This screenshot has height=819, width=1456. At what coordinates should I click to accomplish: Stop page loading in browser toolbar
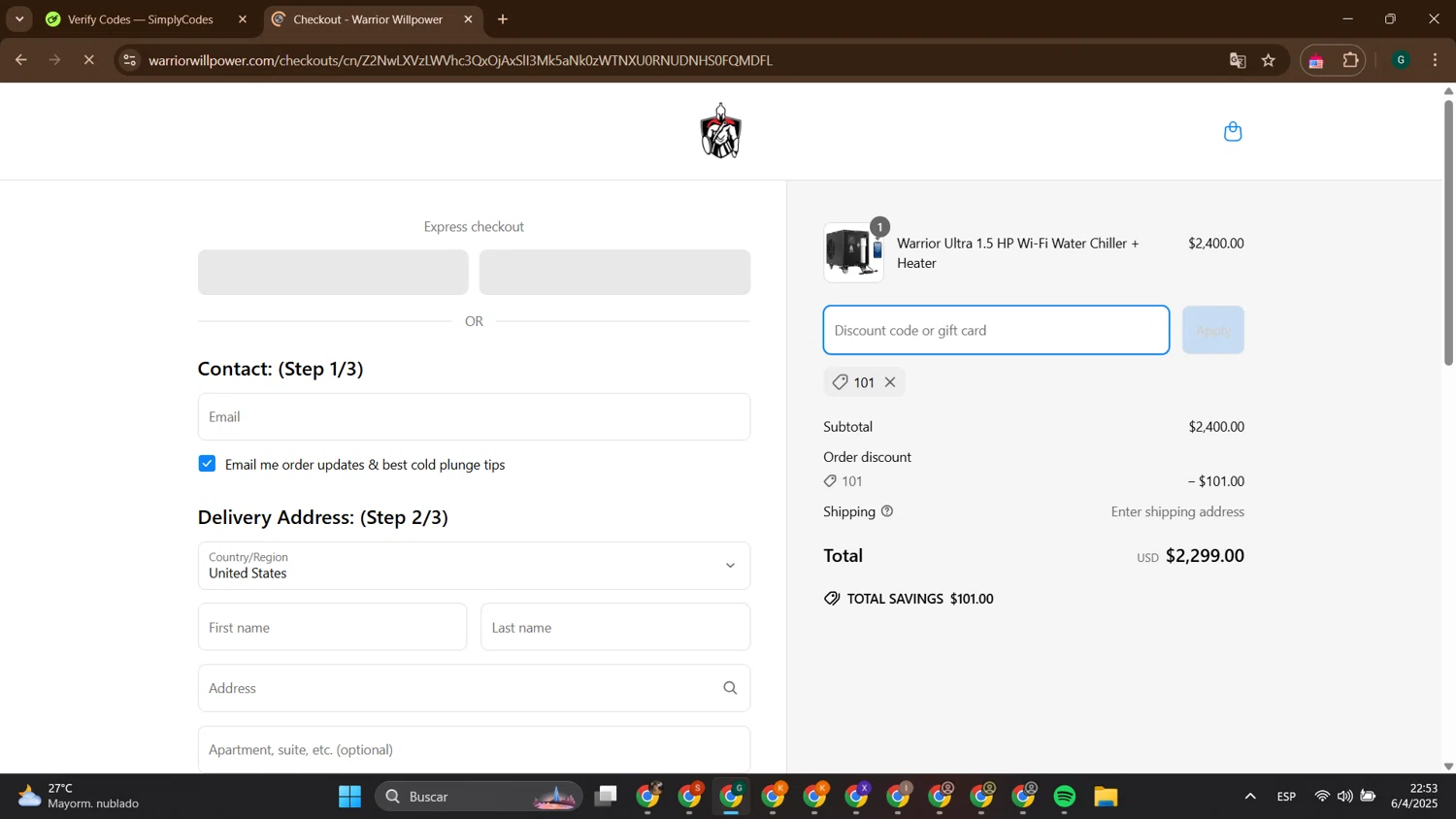tap(88, 60)
